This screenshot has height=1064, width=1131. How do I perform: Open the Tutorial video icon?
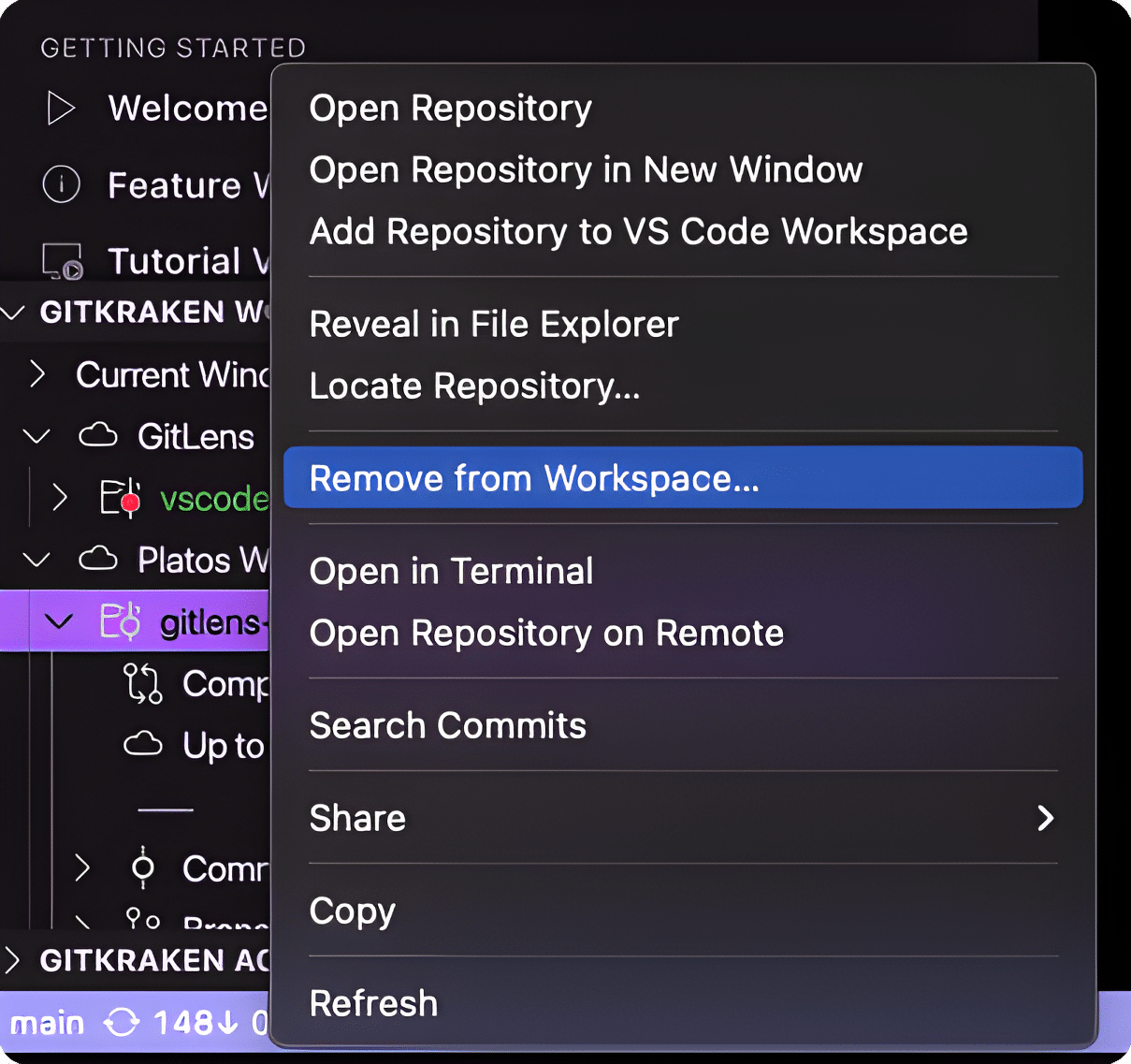pos(61,261)
